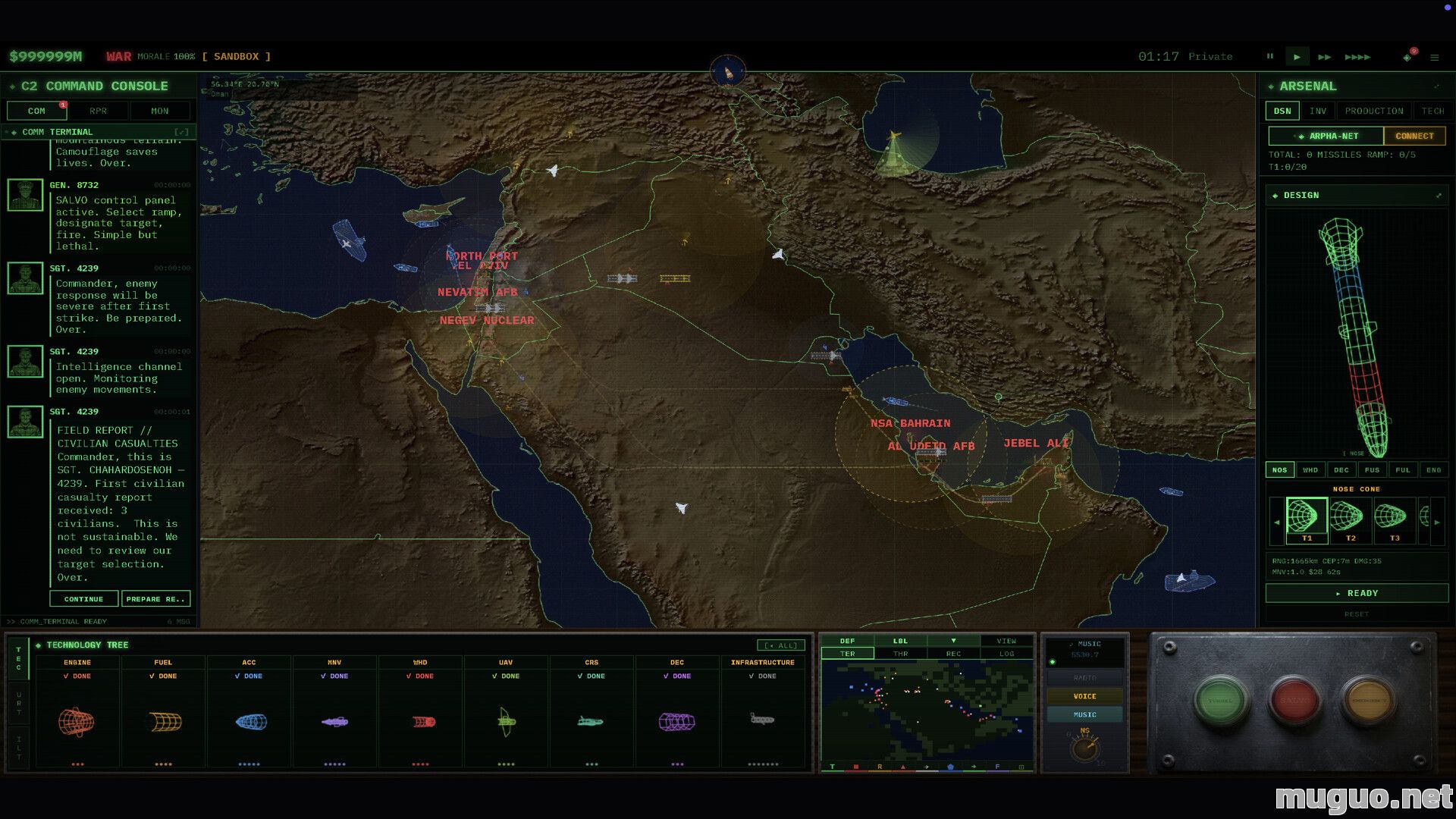Switch to the RPR tab
This screenshot has width=1456, height=819.
click(x=98, y=111)
